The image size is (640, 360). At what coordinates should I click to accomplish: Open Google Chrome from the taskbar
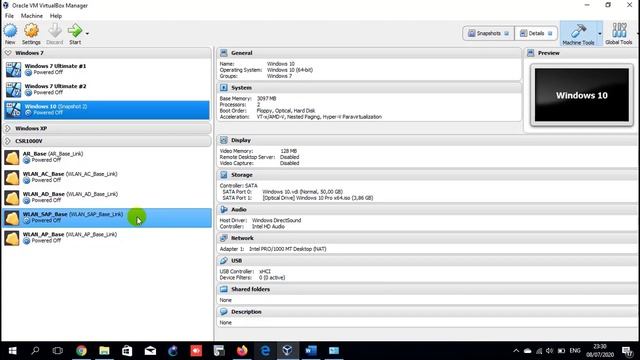pyautogui.click(x=81, y=351)
